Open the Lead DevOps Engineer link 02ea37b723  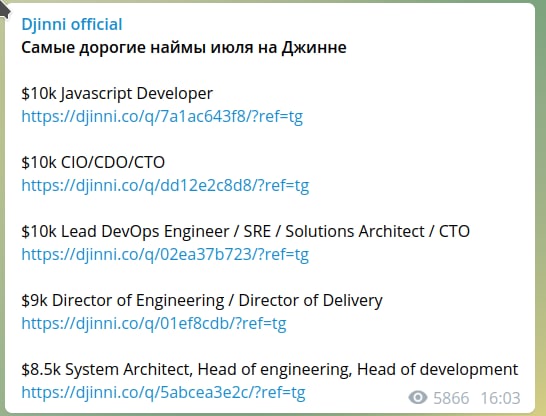[165, 254]
